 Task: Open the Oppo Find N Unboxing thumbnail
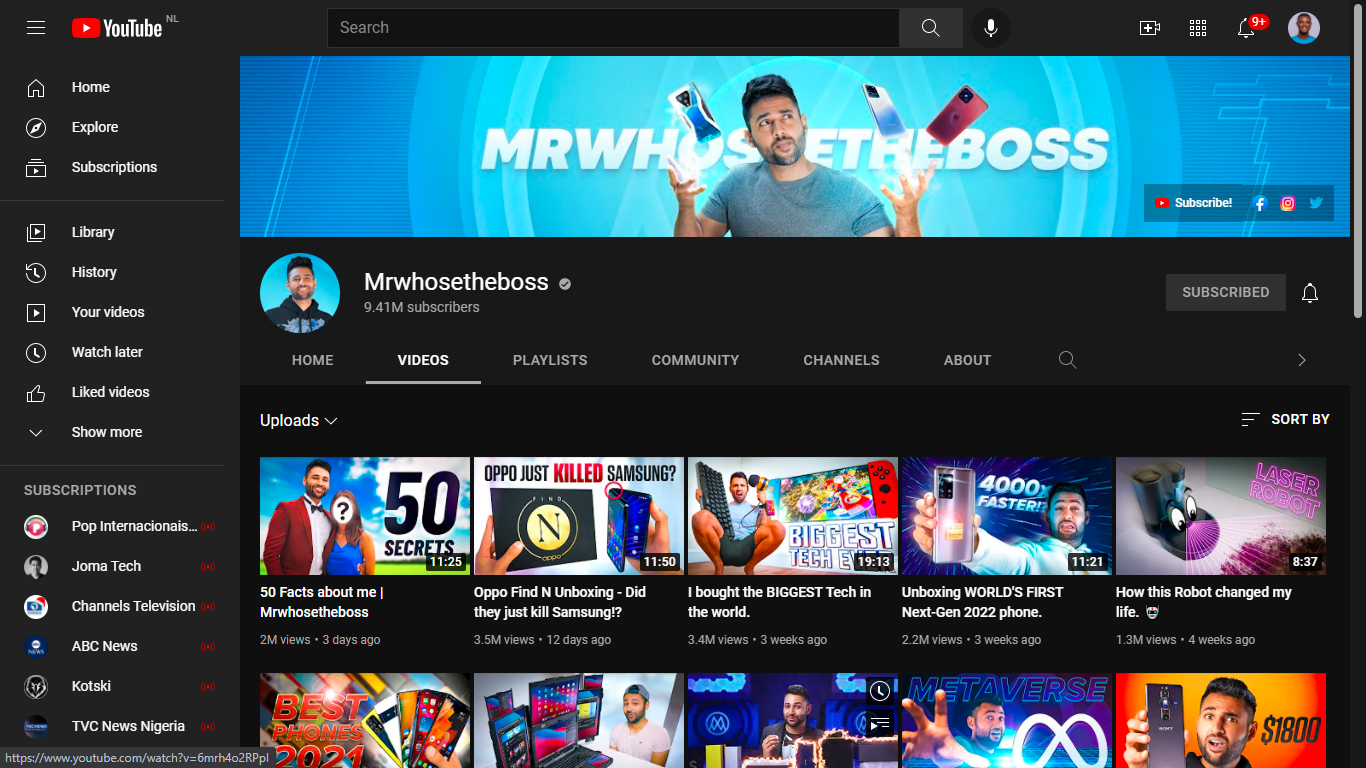tap(579, 516)
